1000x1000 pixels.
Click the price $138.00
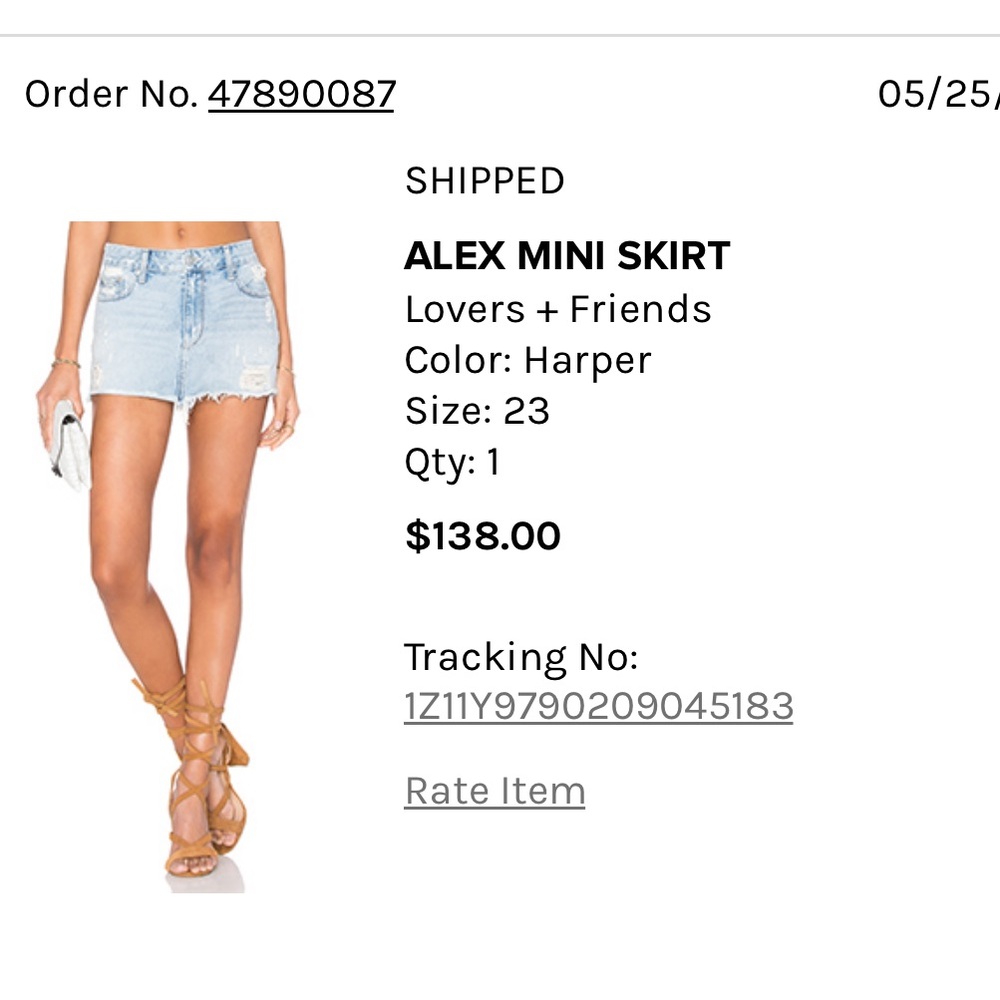(483, 536)
